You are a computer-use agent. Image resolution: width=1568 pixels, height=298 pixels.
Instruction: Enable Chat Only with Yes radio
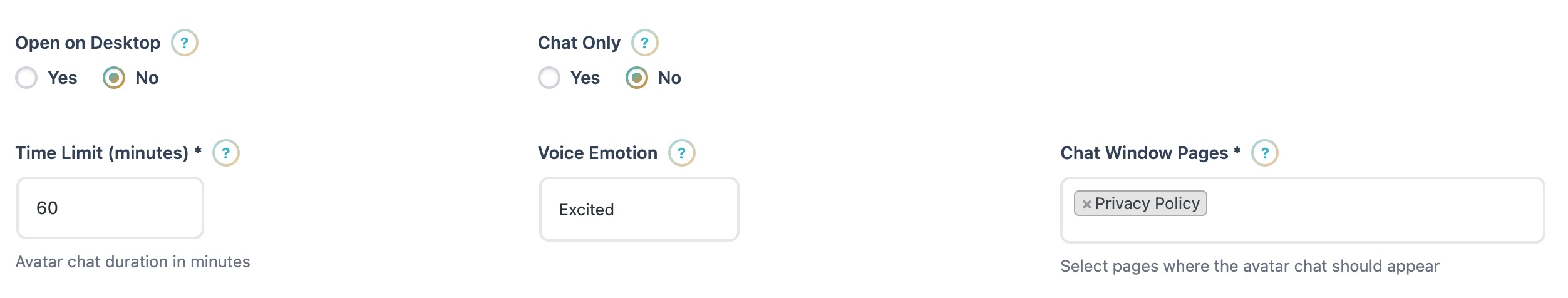point(549,78)
